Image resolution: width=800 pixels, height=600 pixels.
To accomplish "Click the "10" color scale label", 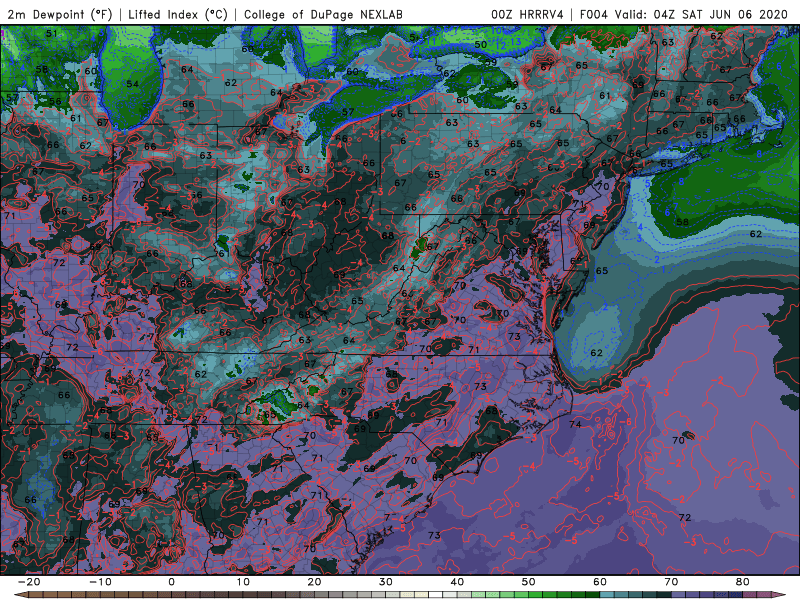I will [x=243, y=582].
